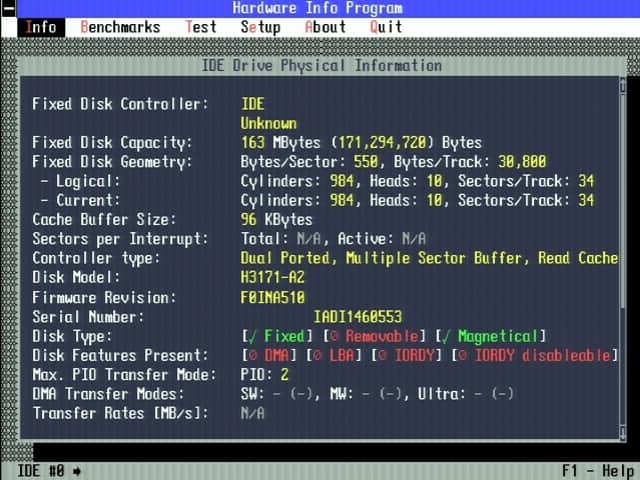Click the serial number IADI1460553
Image resolution: width=640 pixels, height=480 pixels.
click(358, 317)
